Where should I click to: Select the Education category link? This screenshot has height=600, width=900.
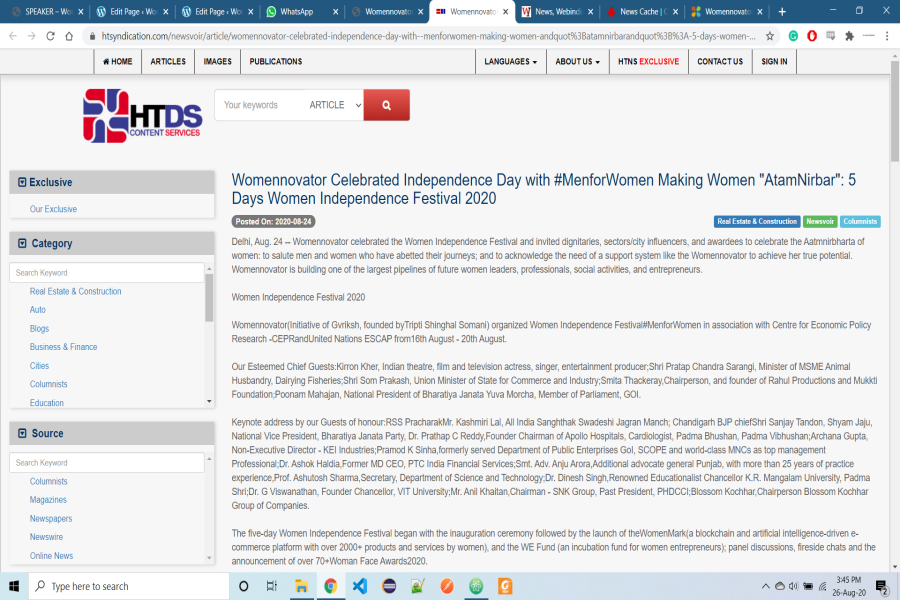(x=47, y=403)
